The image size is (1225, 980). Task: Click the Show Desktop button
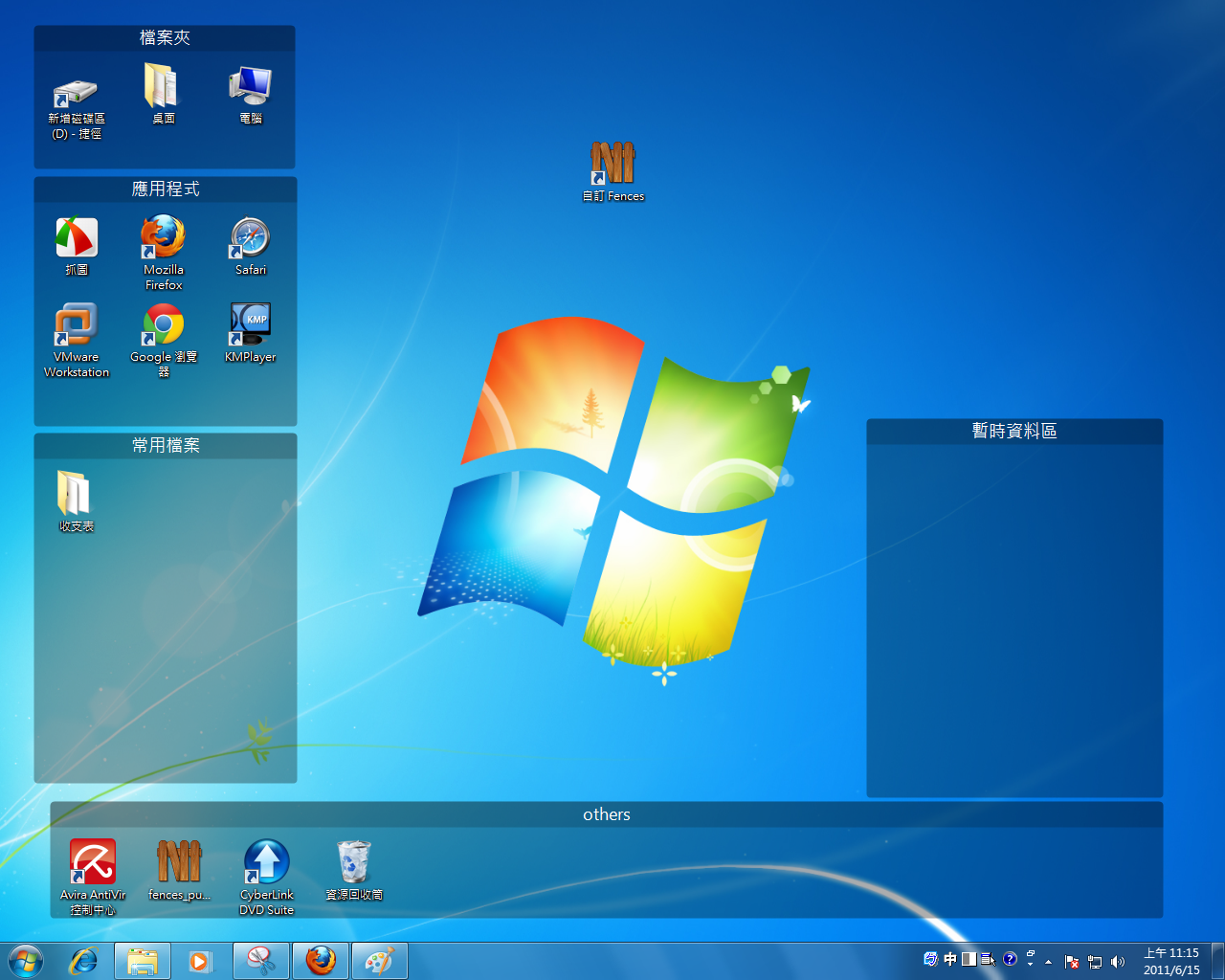[1217, 961]
